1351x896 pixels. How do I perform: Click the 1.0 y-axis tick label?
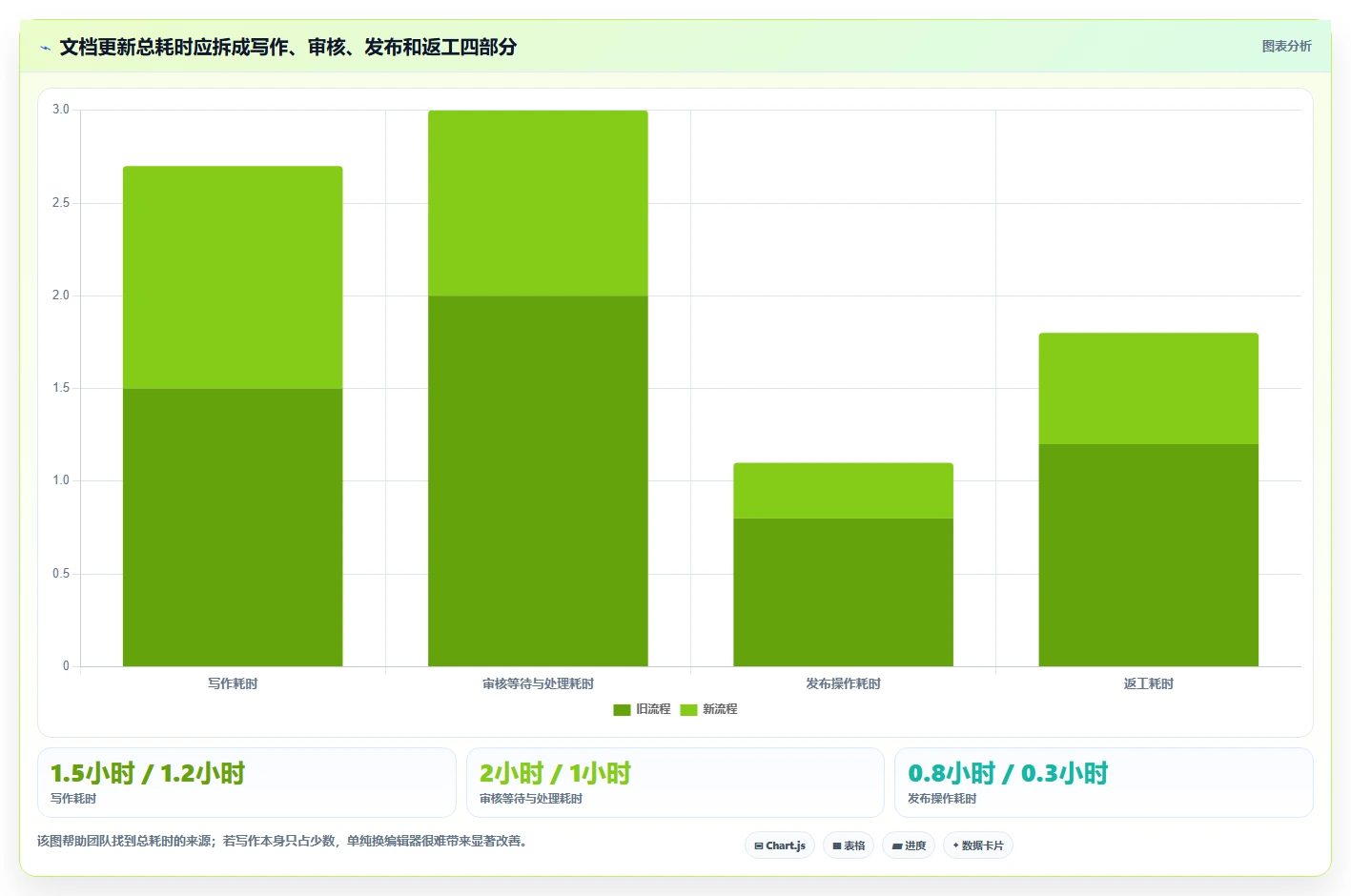point(61,480)
